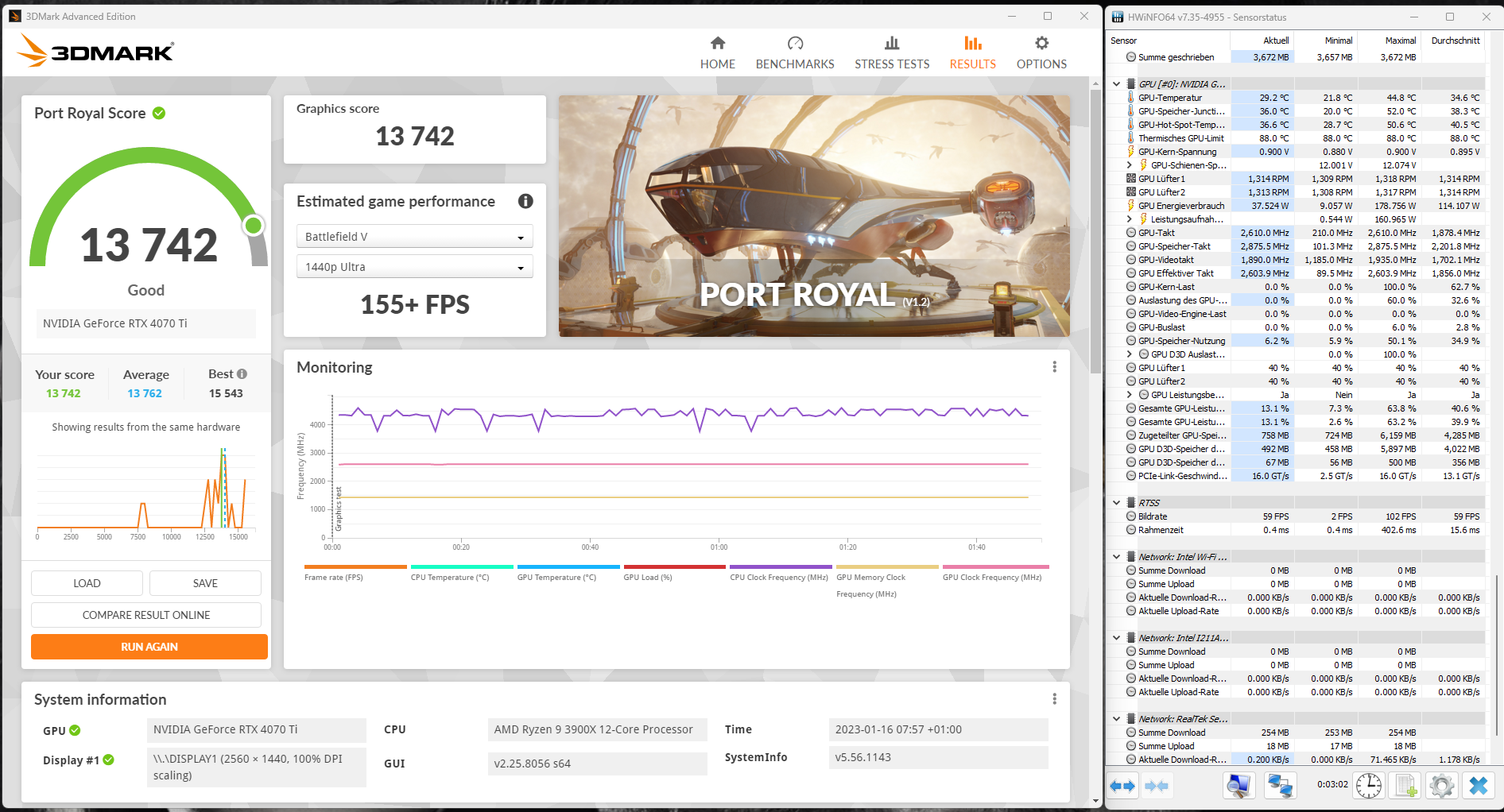Collapse the Network: RealTek group

click(1116, 719)
